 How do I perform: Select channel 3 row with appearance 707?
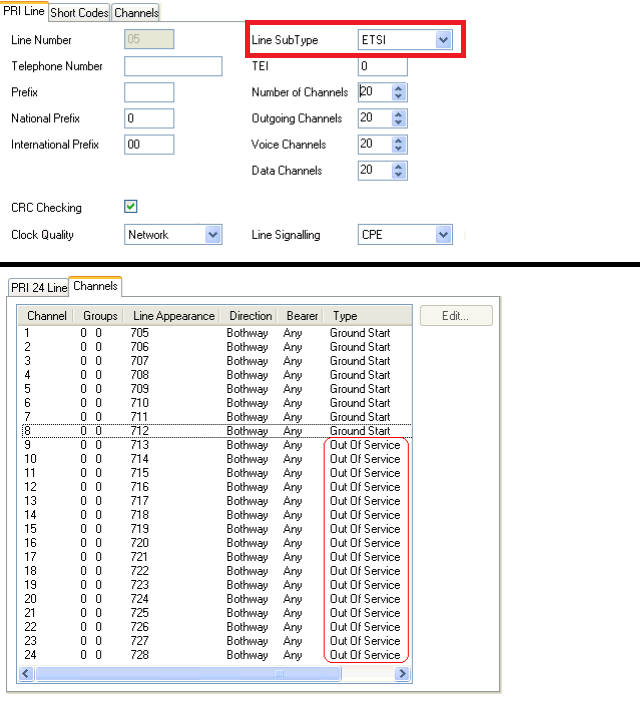pos(215,361)
